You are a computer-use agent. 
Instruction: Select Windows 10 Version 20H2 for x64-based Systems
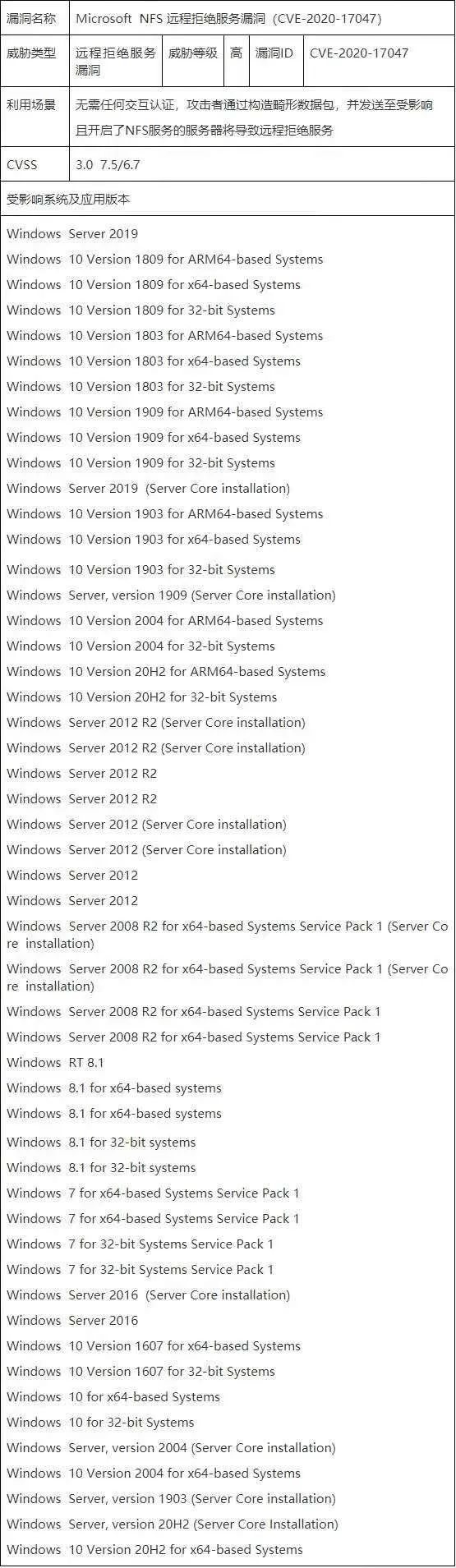point(154,1550)
